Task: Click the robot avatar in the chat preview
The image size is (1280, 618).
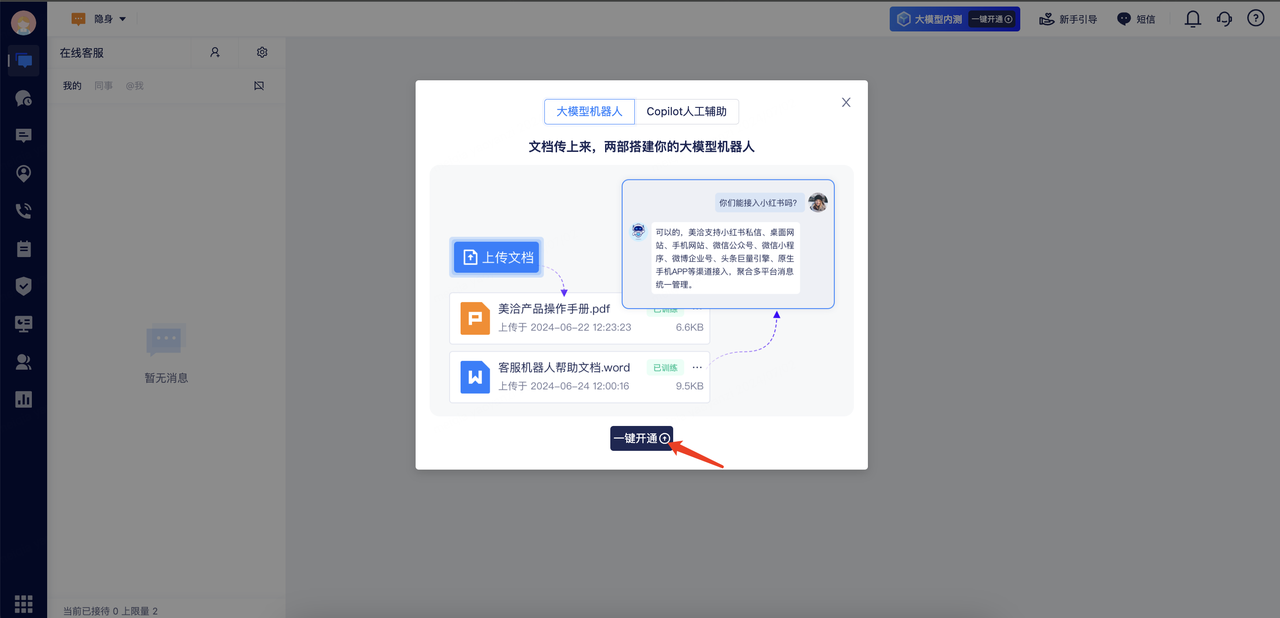Action: 638,231
